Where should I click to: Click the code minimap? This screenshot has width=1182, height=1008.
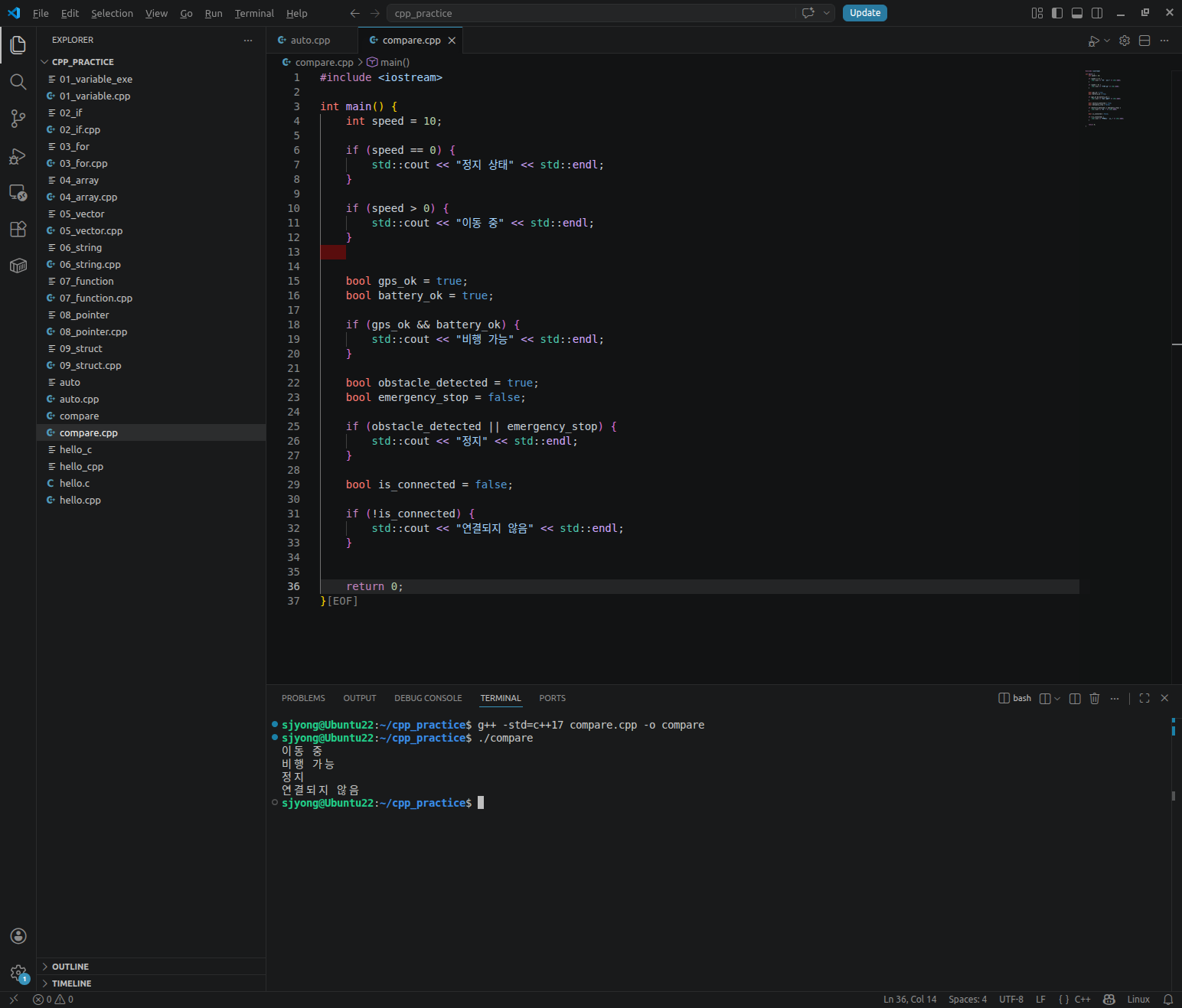(1104, 98)
